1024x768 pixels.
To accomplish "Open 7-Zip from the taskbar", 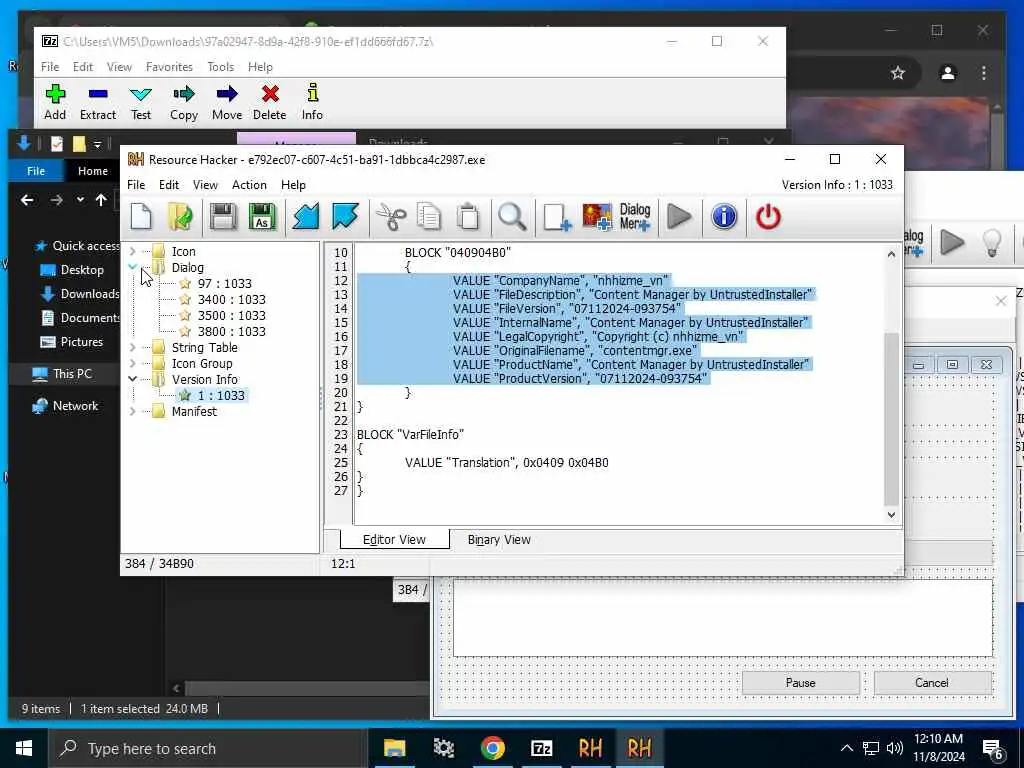I will (x=541, y=748).
